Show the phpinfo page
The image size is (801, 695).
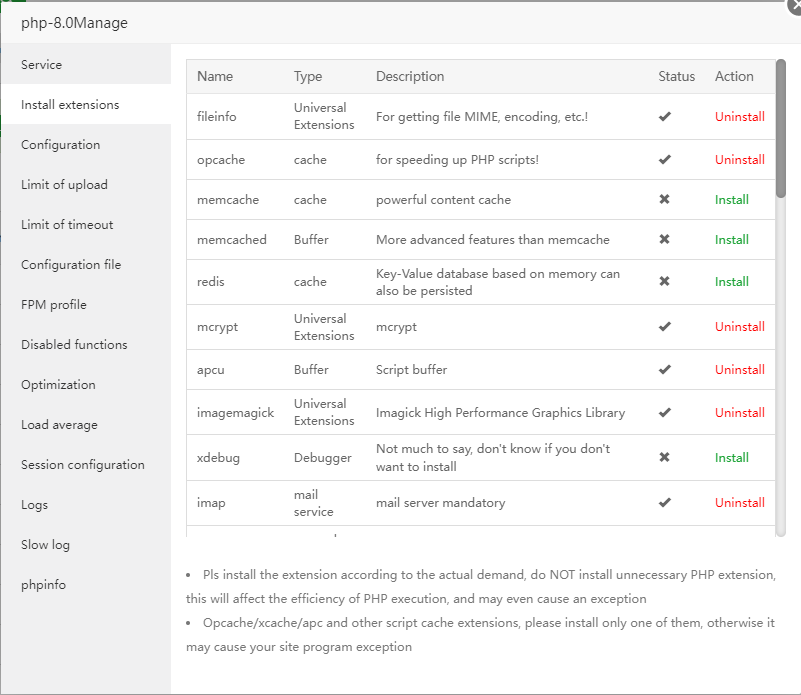44,585
